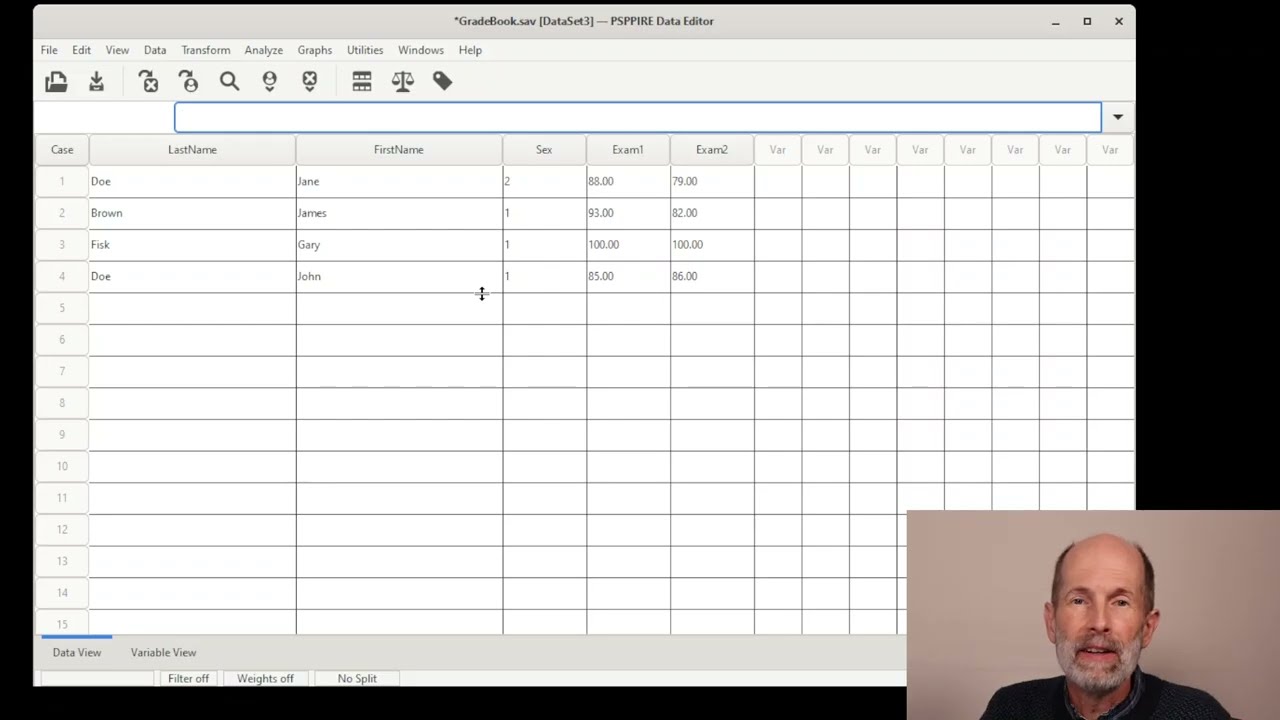
Task: Click inside the cell value entry field
Action: (x=638, y=117)
